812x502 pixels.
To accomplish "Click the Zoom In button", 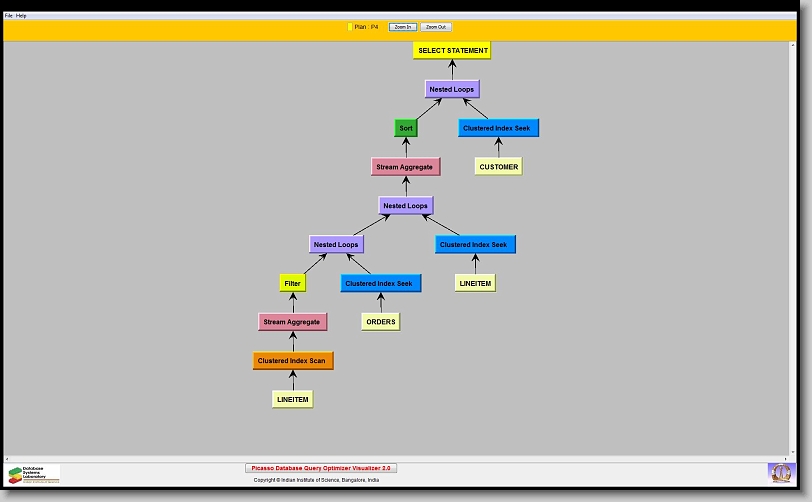I will [x=402, y=27].
